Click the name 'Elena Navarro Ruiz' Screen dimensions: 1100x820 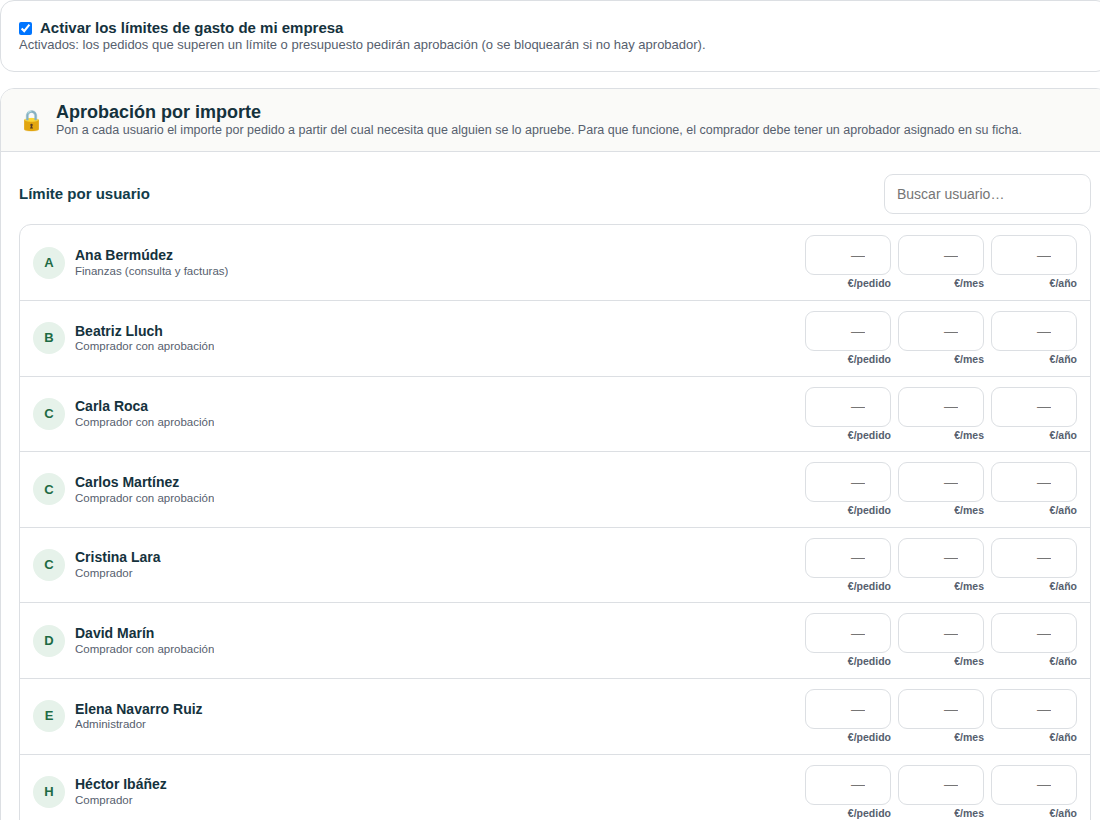click(139, 709)
